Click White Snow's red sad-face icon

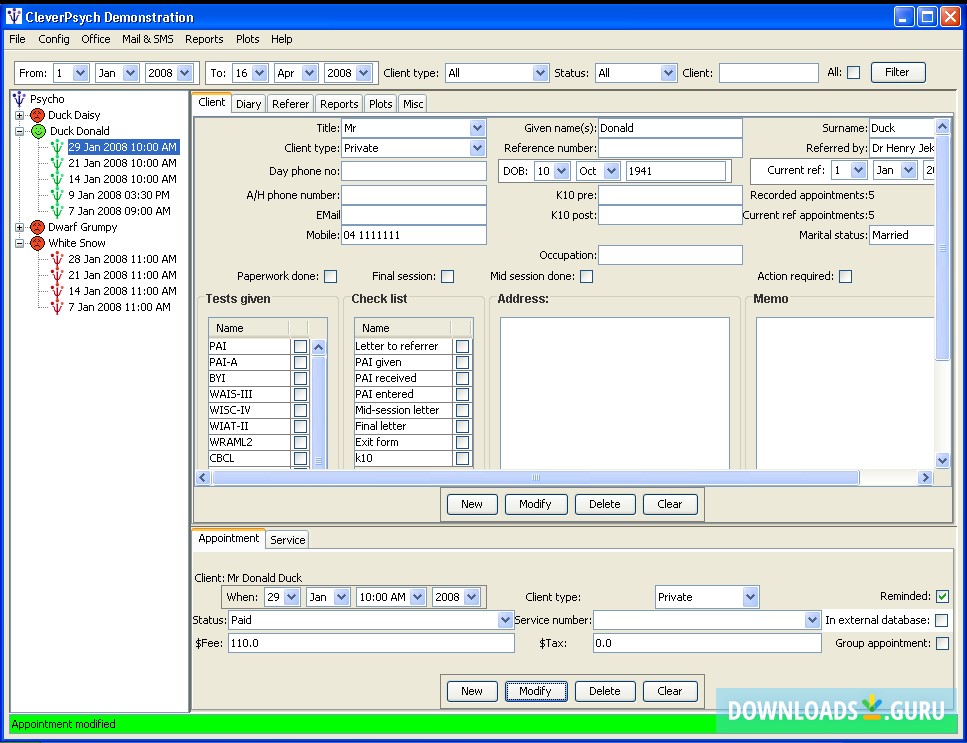[x=38, y=243]
